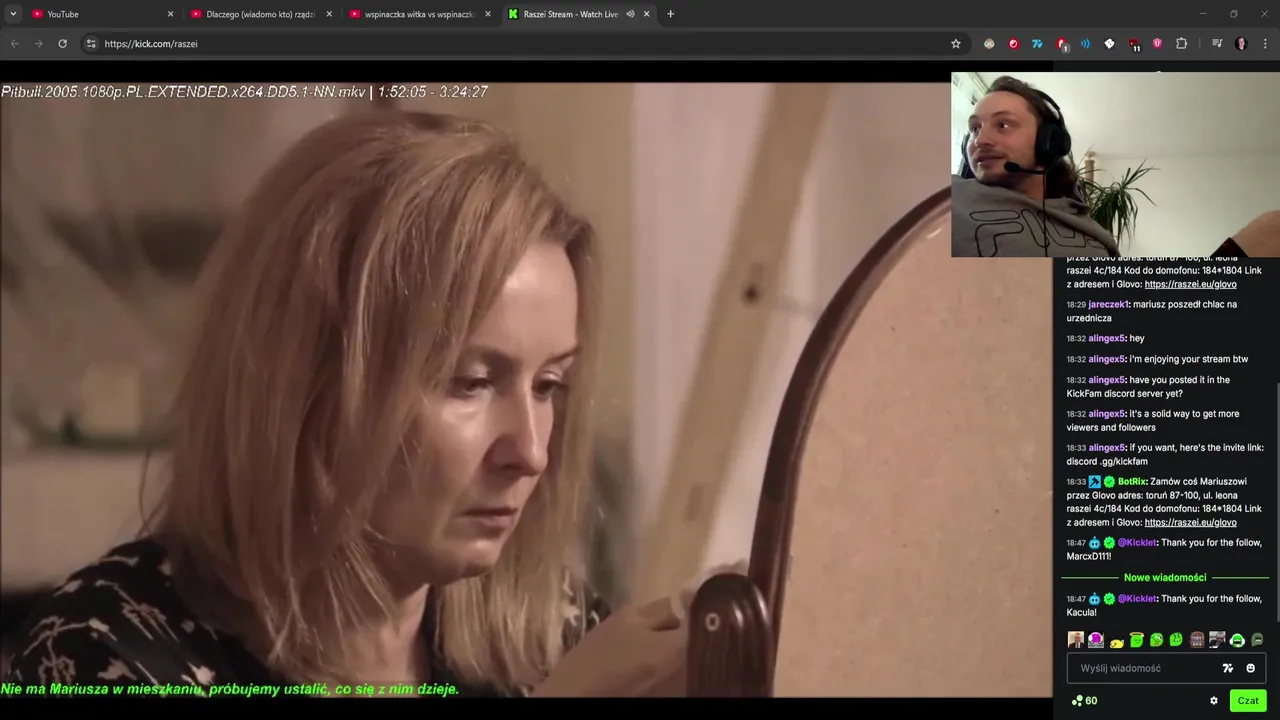Open the 7TV emote picker in chat input
The width and height of the screenshot is (1280, 720).
click(x=1228, y=668)
